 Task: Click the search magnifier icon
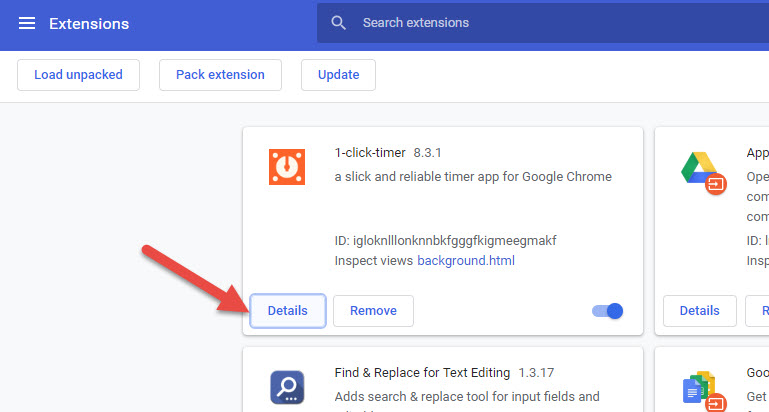pos(338,23)
